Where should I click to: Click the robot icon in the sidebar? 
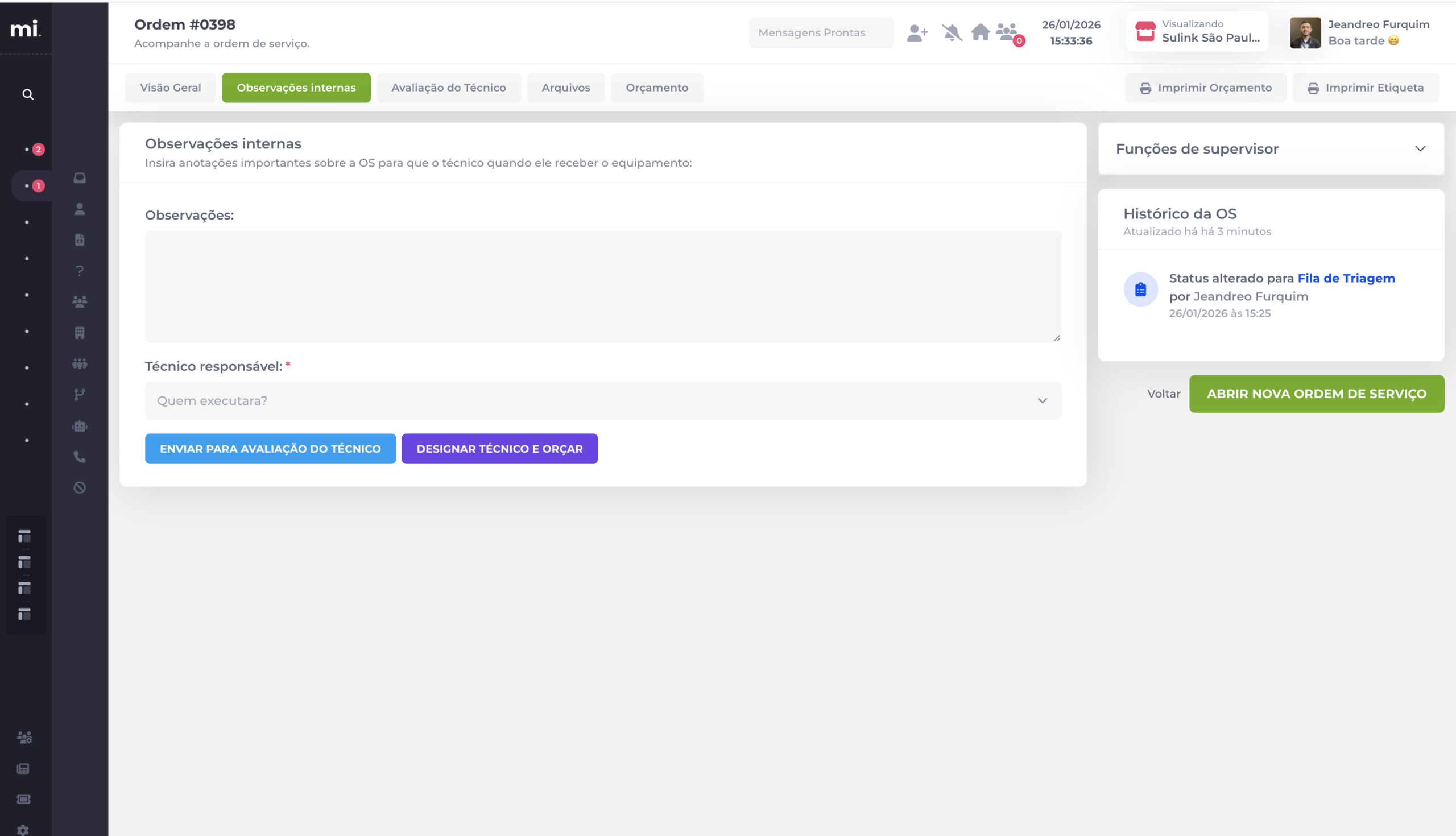(x=80, y=426)
